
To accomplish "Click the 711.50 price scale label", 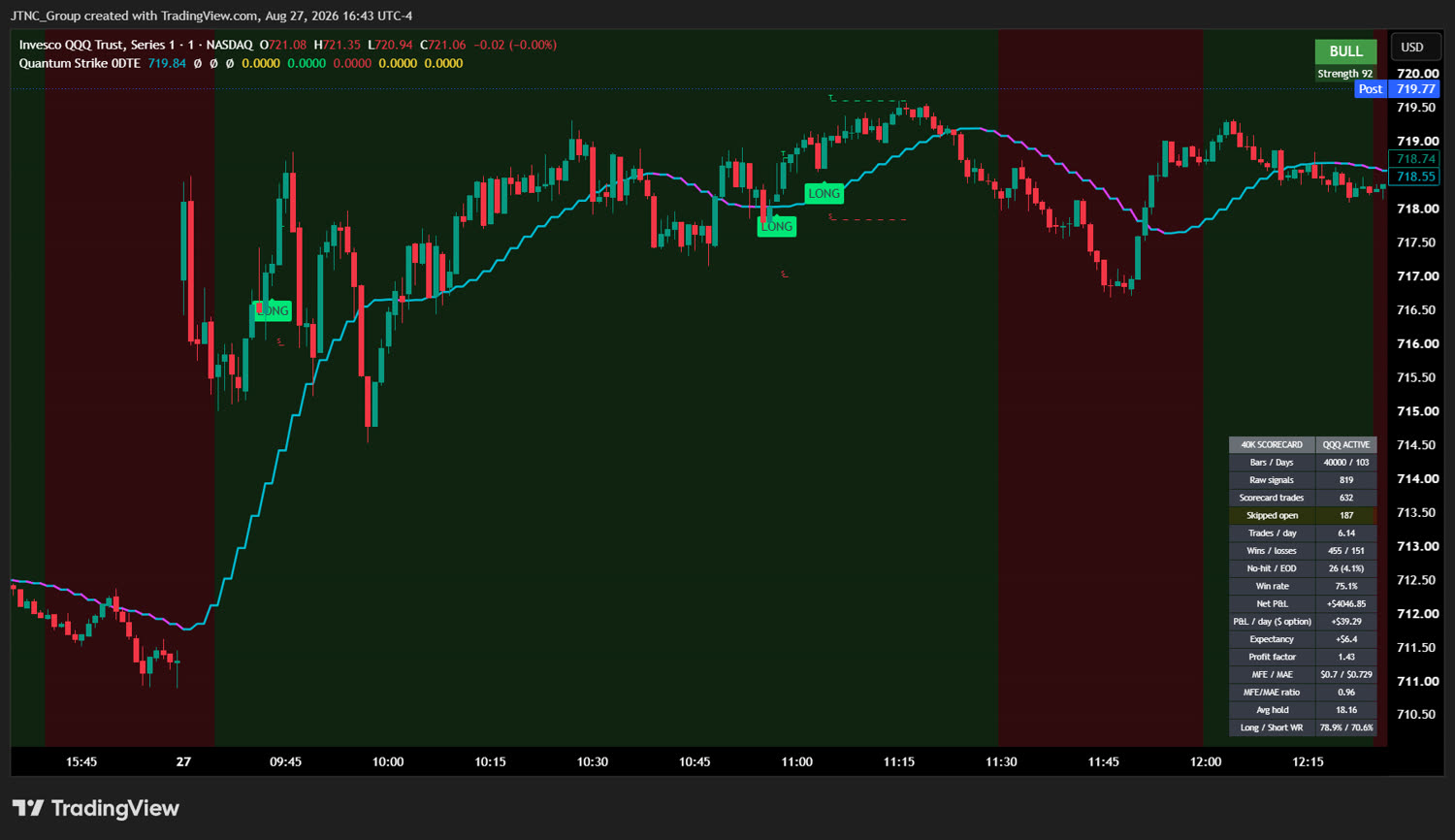I will point(1417,647).
